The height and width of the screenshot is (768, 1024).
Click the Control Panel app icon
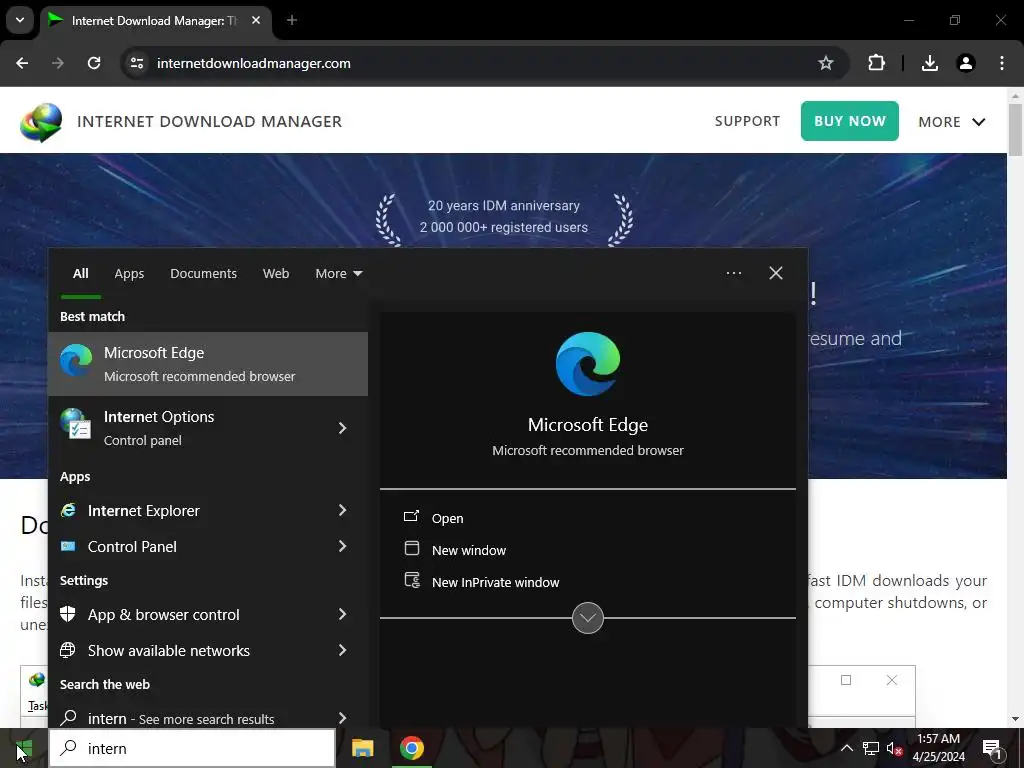coord(69,547)
